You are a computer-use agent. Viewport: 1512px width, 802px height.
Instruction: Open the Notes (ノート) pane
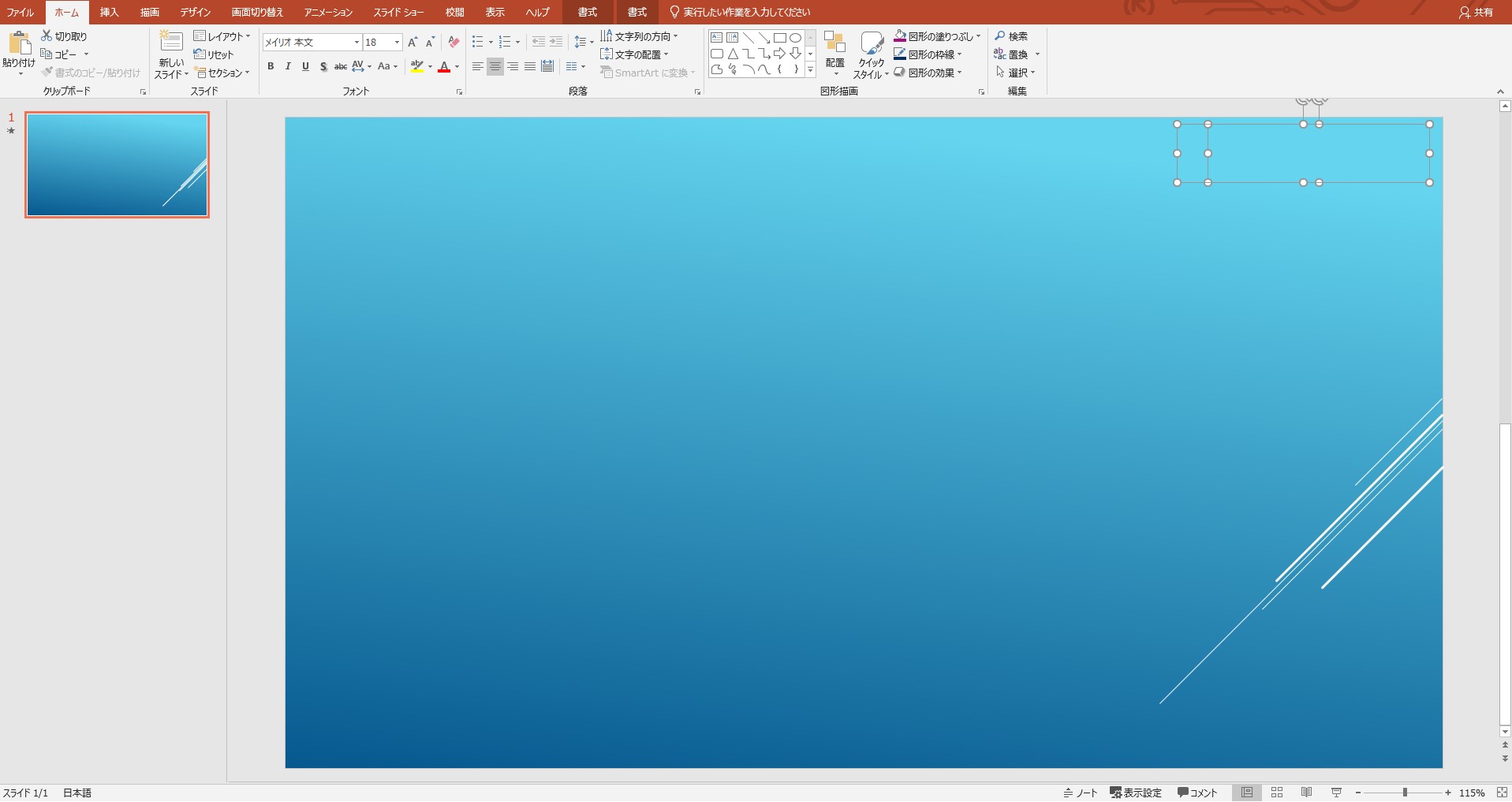click(x=1081, y=793)
